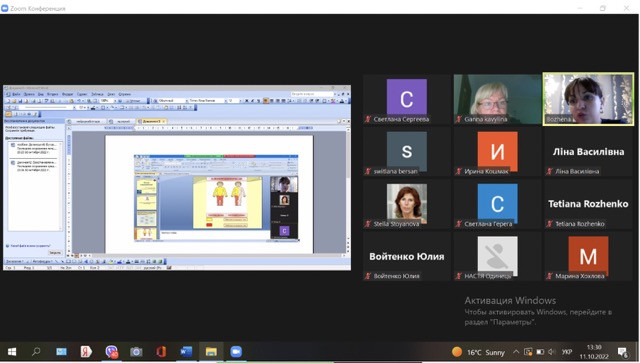Click the Марина Хохлова name label
The width and height of the screenshot is (640, 363).
coord(580,276)
